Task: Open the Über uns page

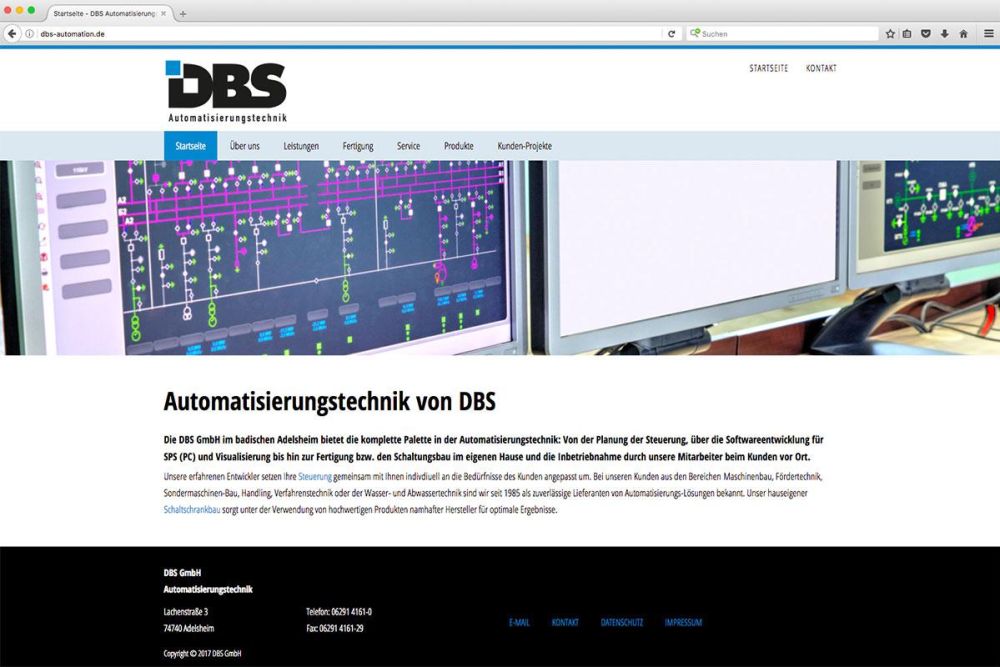Action: point(244,145)
